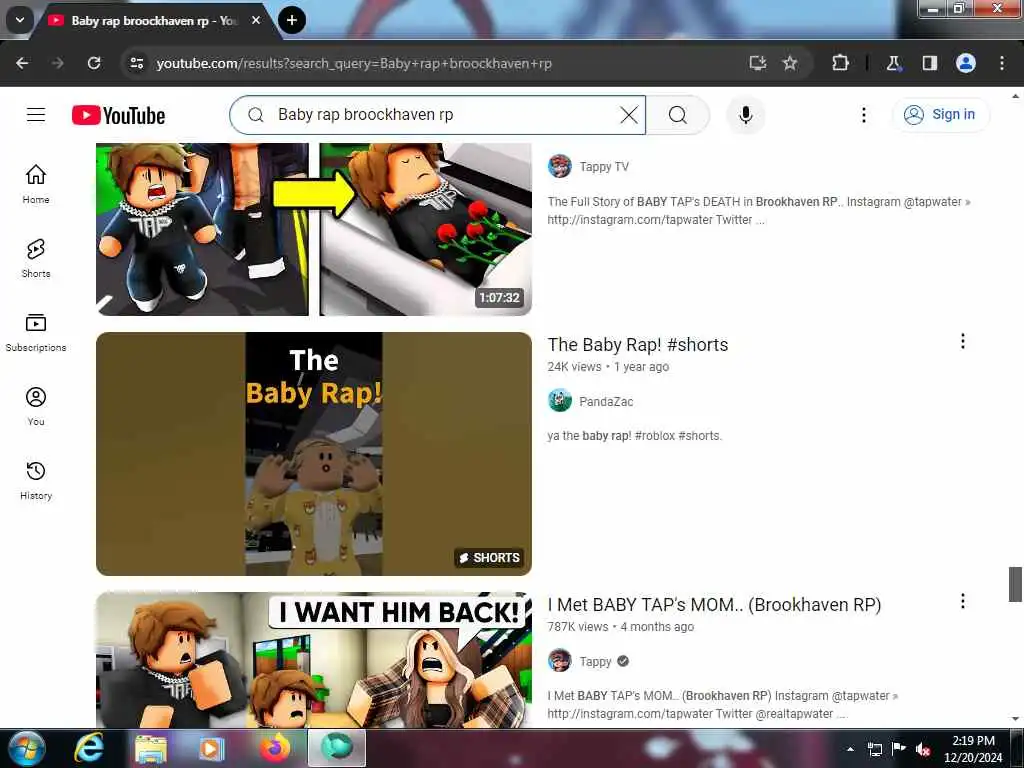Bookmark this page with star

coord(790,63)
